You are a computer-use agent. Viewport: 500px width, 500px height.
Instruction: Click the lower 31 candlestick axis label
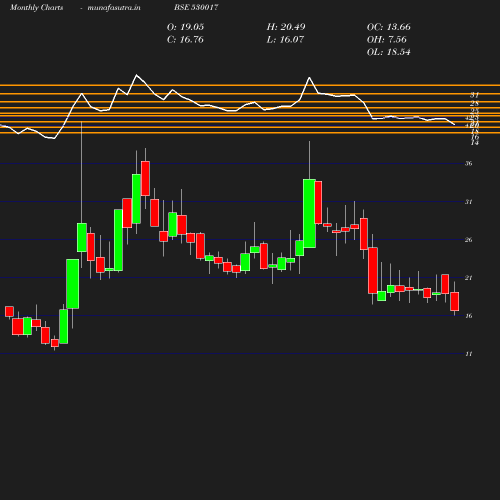(469, 202)
